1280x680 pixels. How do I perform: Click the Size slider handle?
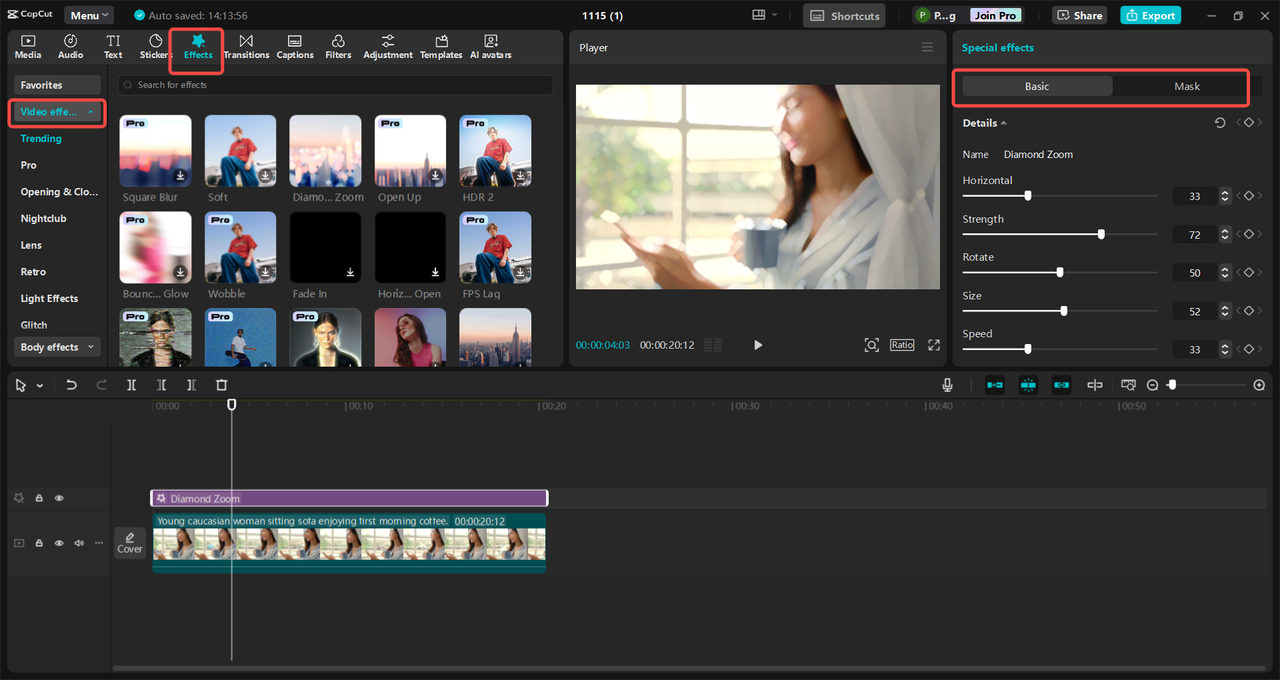(x=1063, y=311)
